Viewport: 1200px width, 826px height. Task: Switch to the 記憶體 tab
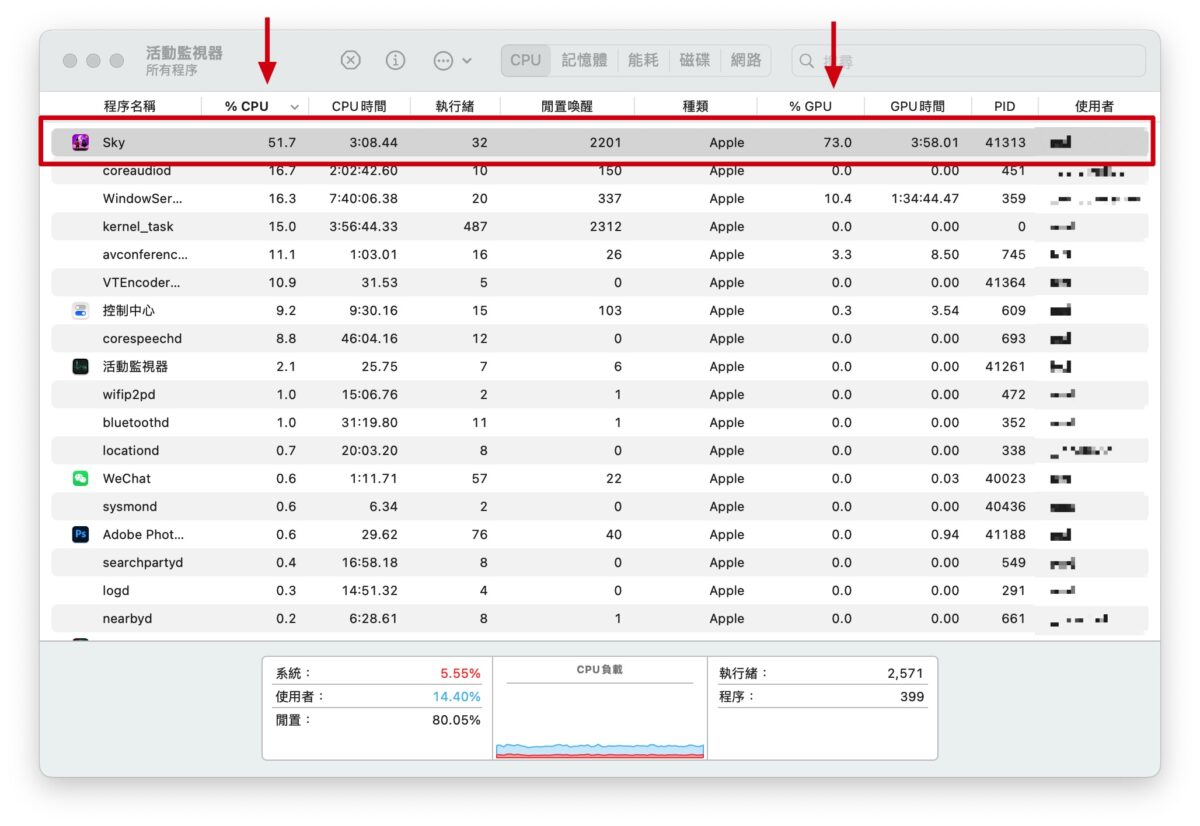(584, 60)
